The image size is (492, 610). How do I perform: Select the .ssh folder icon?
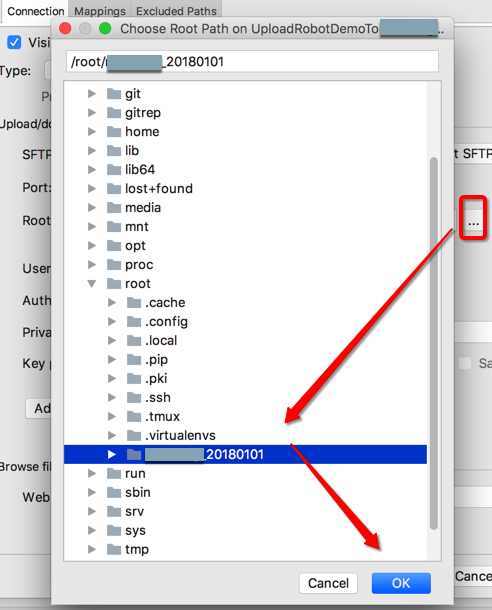pyautogui.click(x=134, y=397)
